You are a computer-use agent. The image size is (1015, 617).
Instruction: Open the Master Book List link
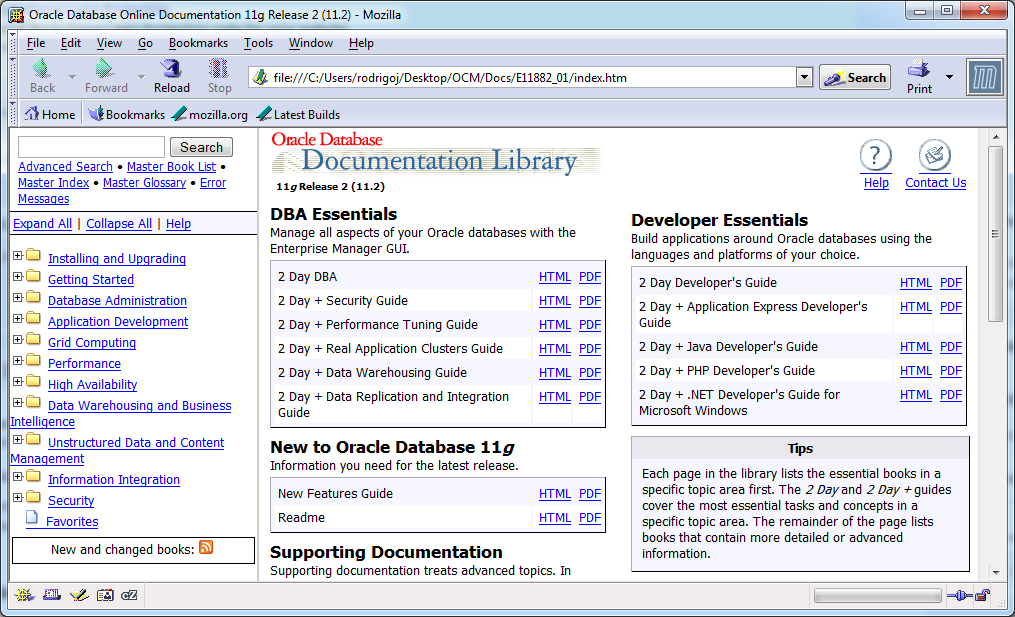pyautogui.click(x=171, y=166)
